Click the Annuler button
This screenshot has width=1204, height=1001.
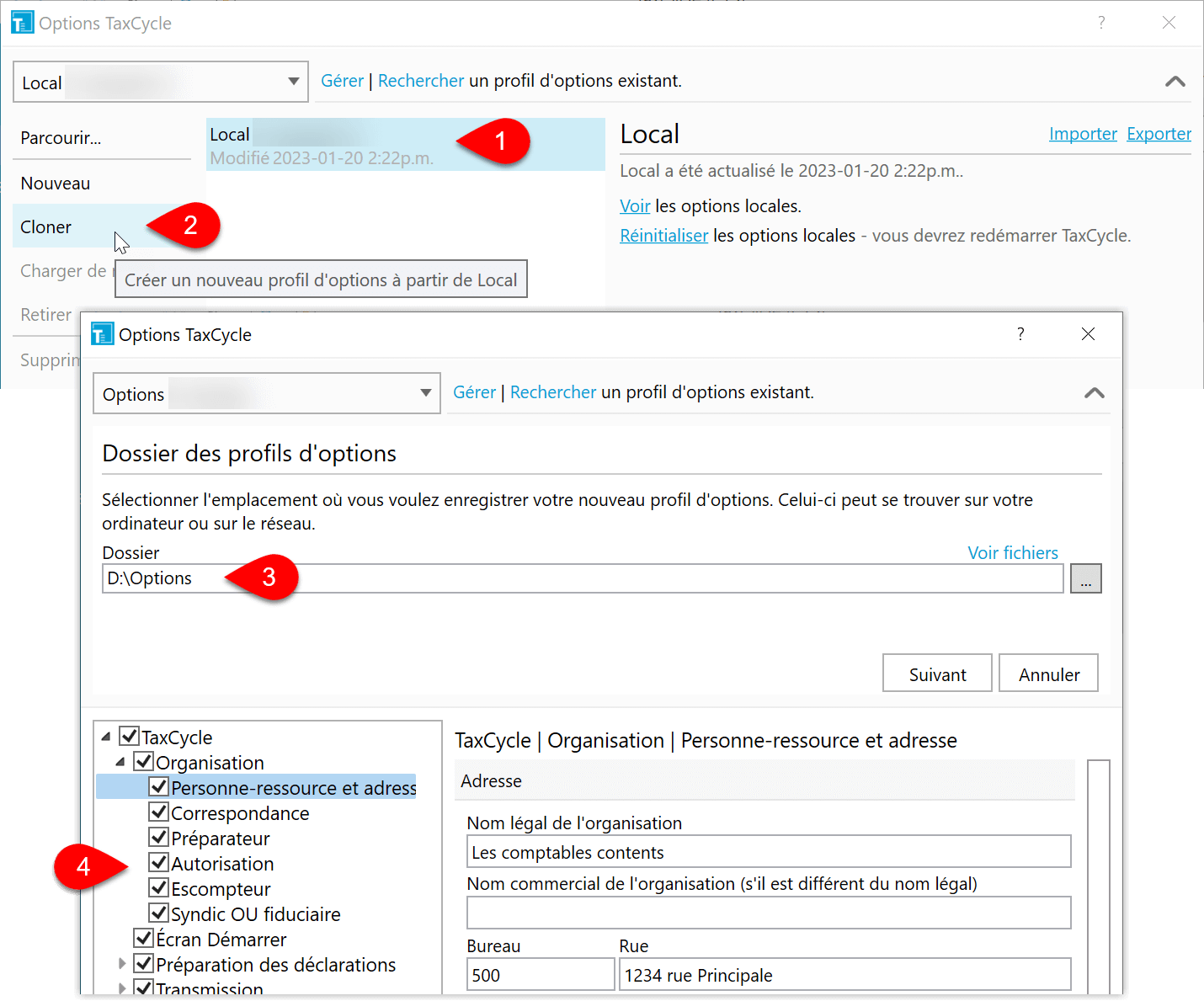tap(1048, 674)
